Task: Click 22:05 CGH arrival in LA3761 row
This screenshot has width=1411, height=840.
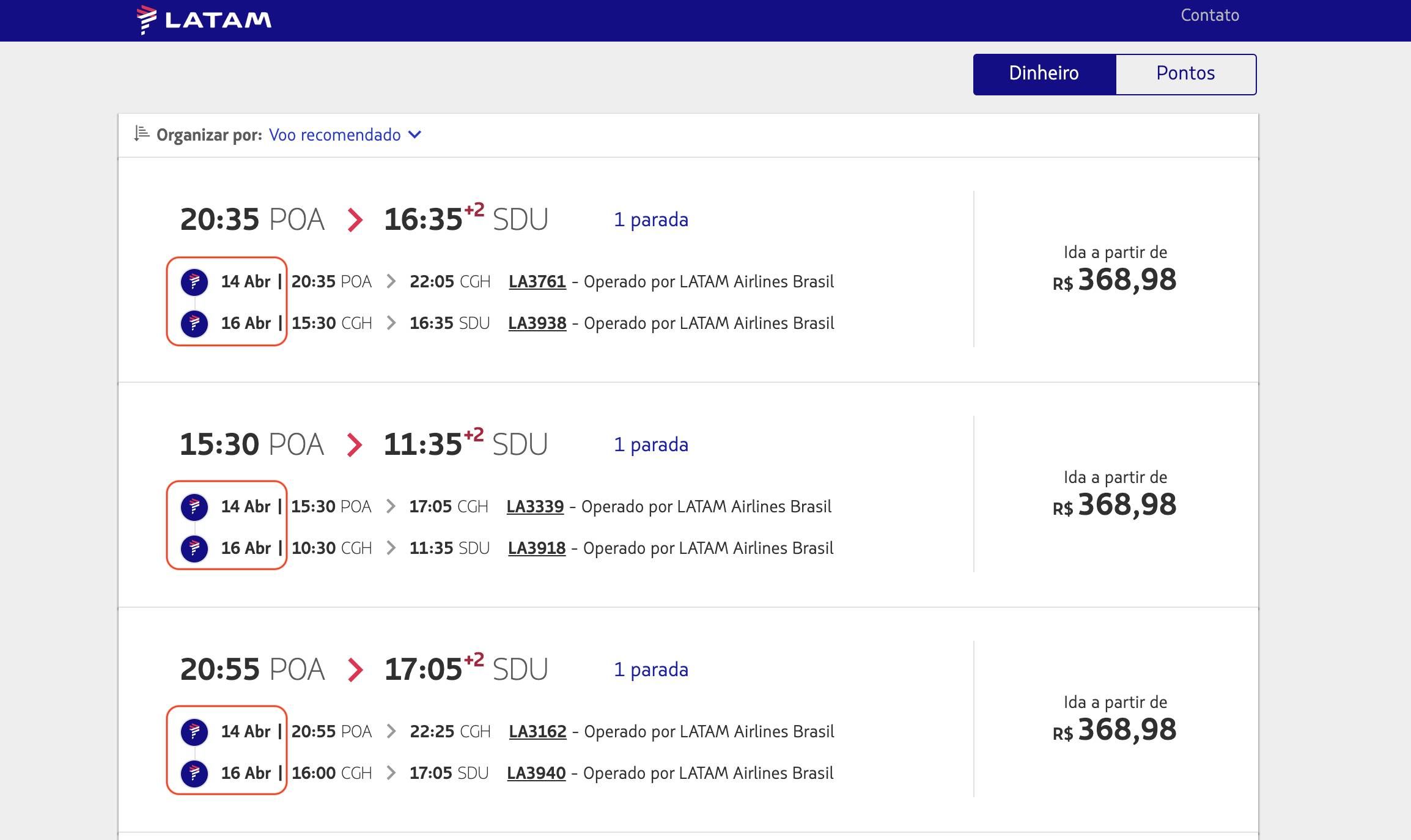Action: (x=450, y=282)
